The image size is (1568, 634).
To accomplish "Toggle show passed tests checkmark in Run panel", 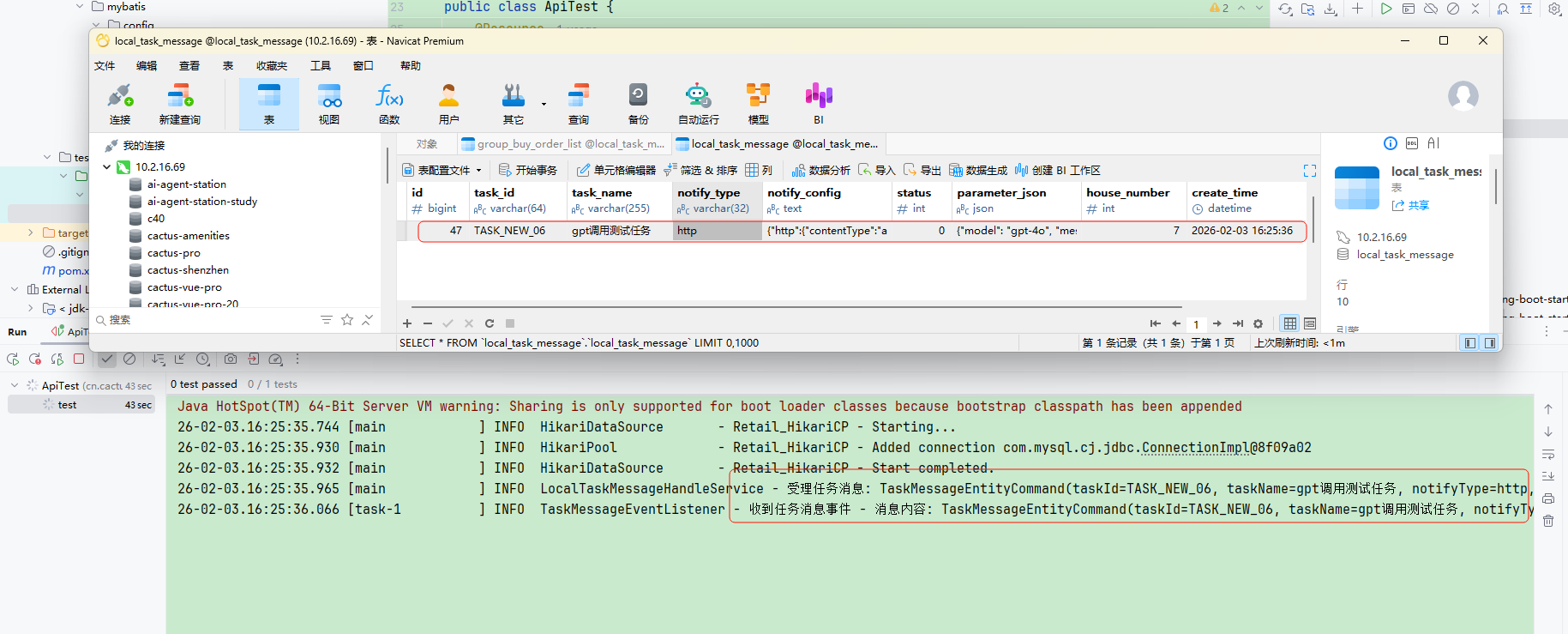I will [x=107, y=359].
